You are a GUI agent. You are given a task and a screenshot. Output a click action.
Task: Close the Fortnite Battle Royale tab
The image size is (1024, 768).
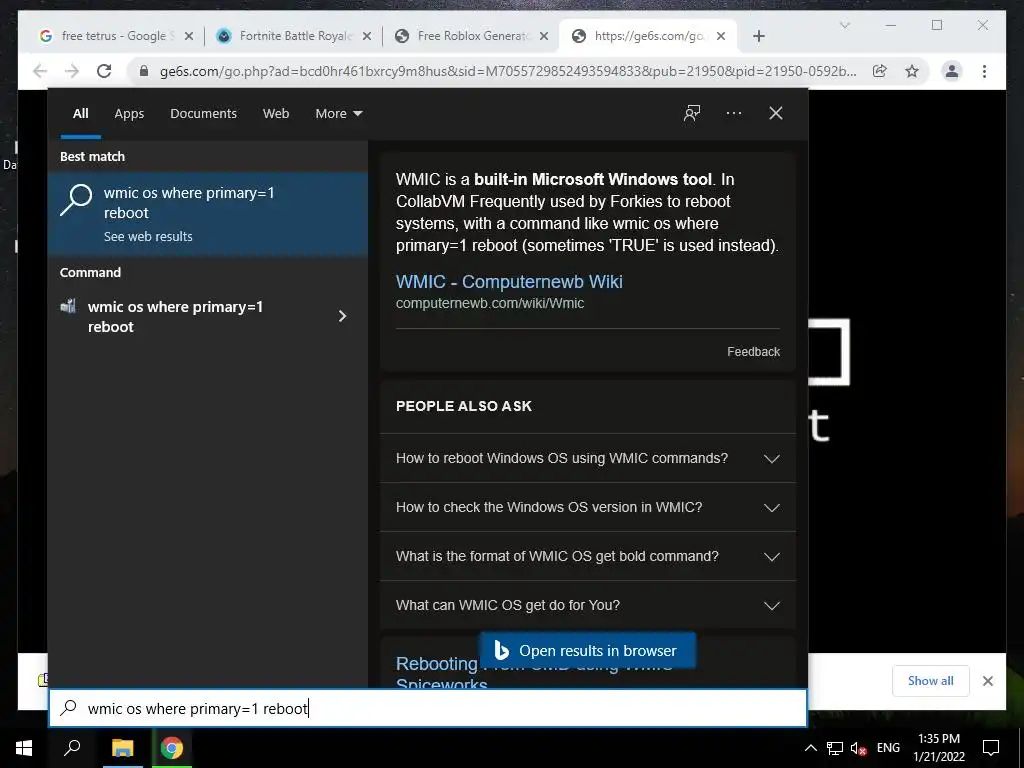(367, 36)
